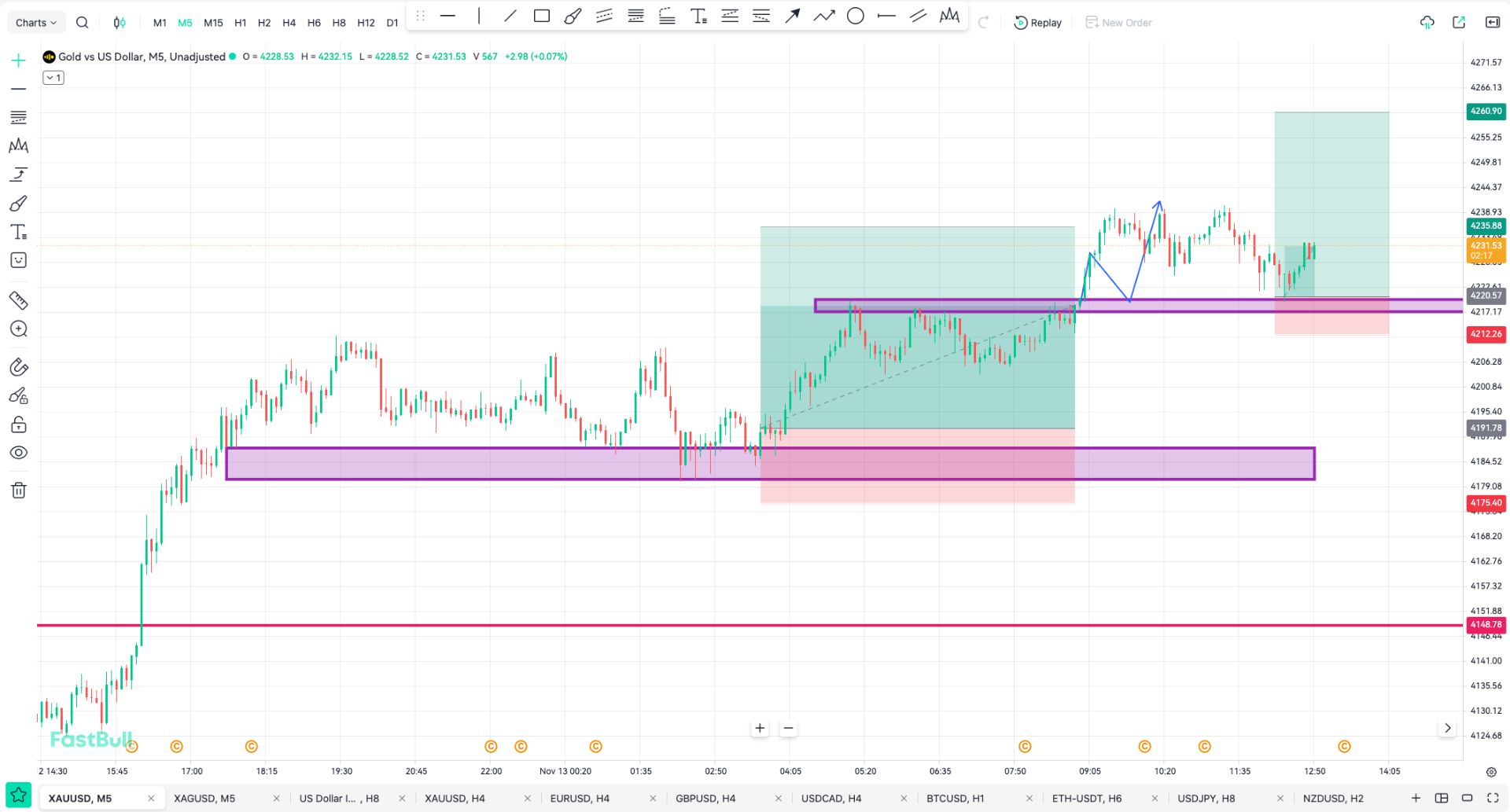Toggle the lock drawings icon

(19, 425)
